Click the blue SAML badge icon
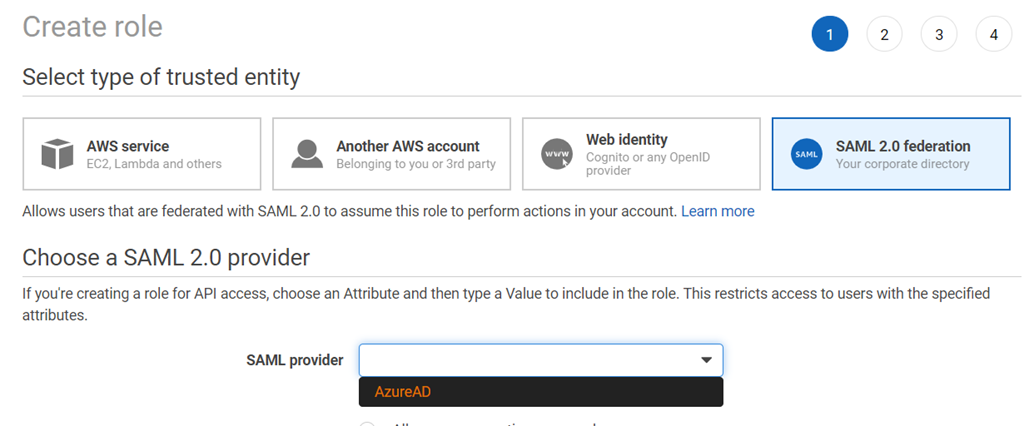This screenshot has width=1024, height=426. coord(806,154)
